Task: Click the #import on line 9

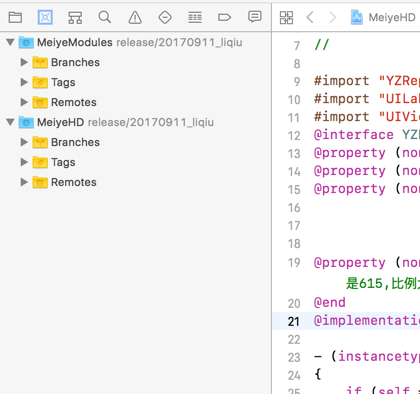Action: click(342, 81)
